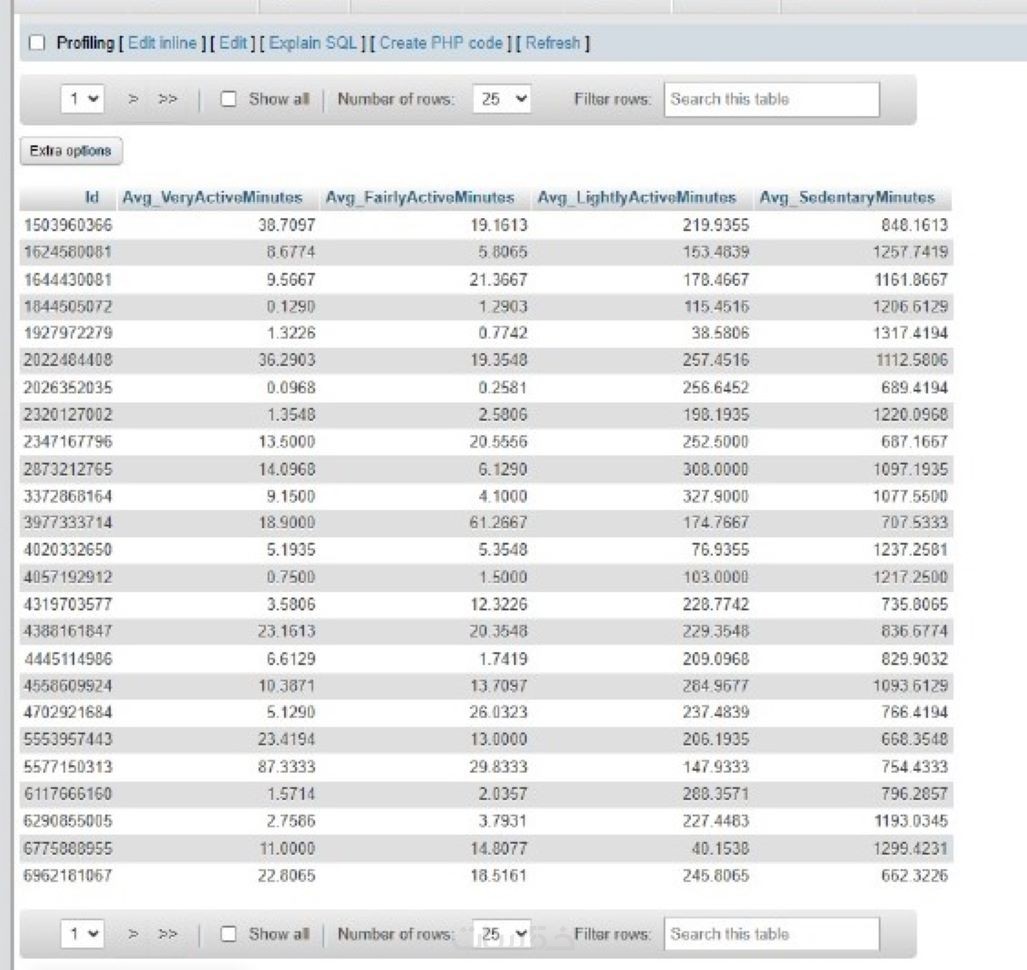Select Id cell 3977333714
Image resolution: width=1027 pixels, height=970 pixels.
[68, 523]
